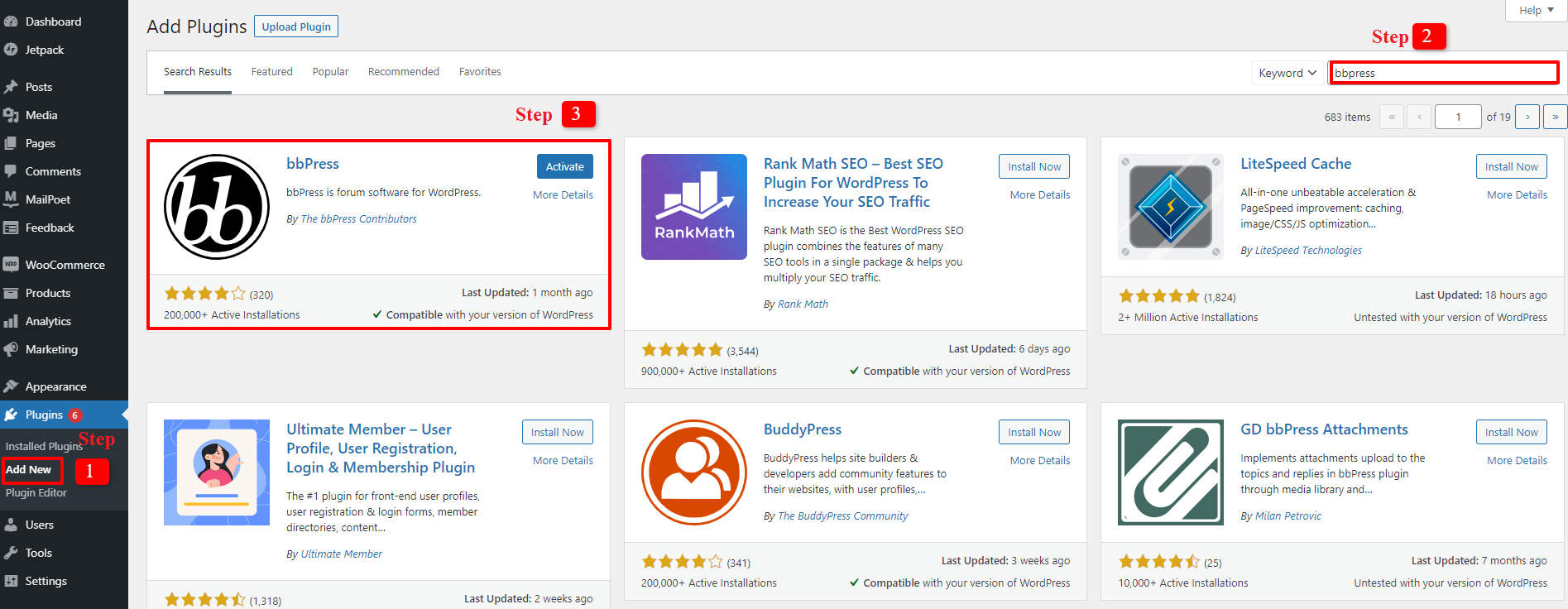Click the Media icon in sidebar

(x=11, y=115)
